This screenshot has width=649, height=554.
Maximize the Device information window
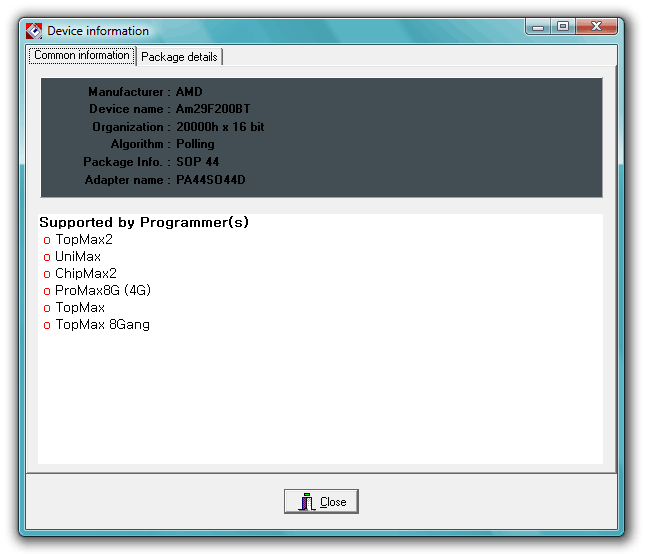pyautogui.click(x=562, y=27)
